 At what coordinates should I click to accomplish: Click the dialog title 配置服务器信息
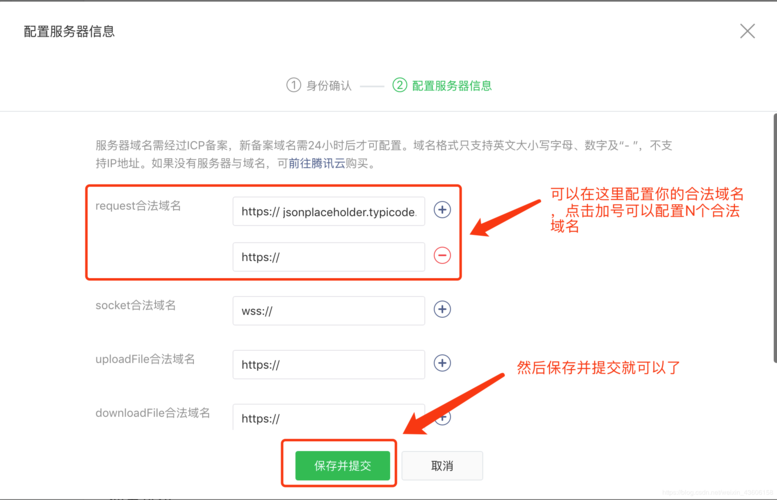pos(69,31)
